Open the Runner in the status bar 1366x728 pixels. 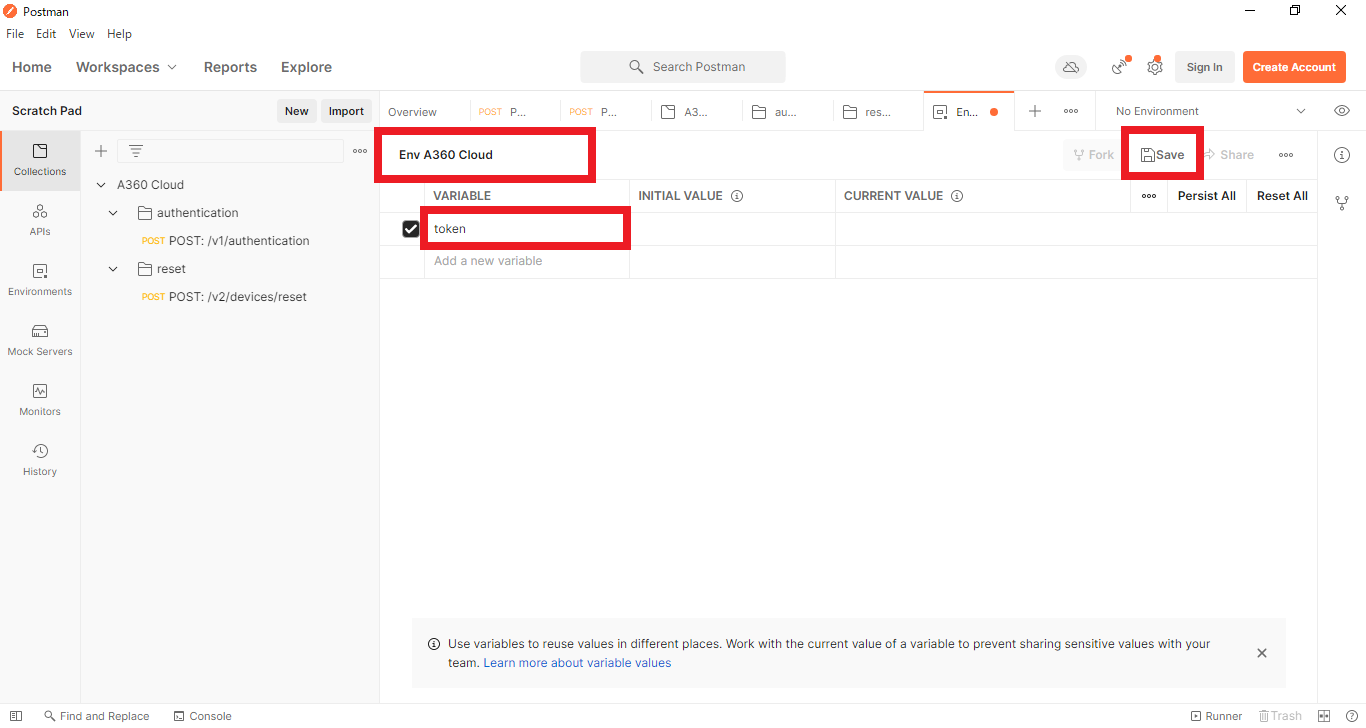point(1216,716)
